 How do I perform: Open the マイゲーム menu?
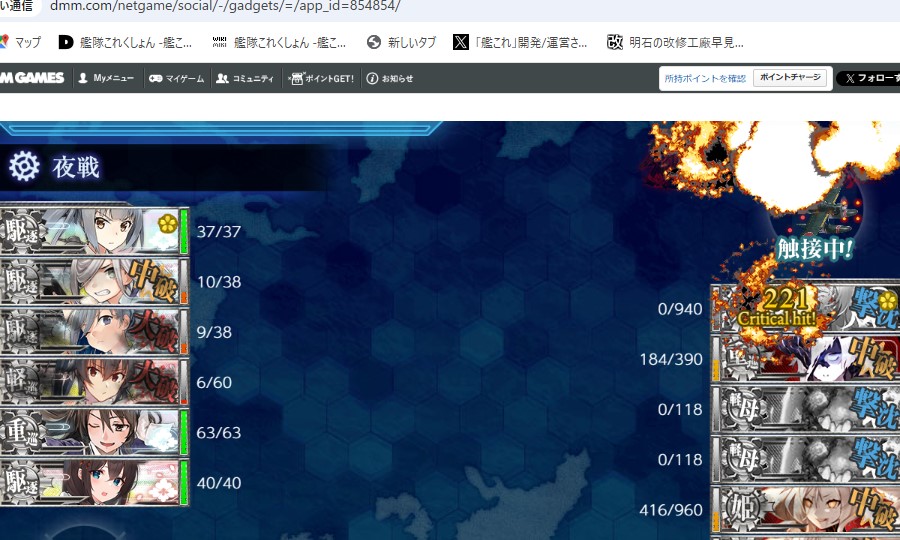(x=177, y=78)
